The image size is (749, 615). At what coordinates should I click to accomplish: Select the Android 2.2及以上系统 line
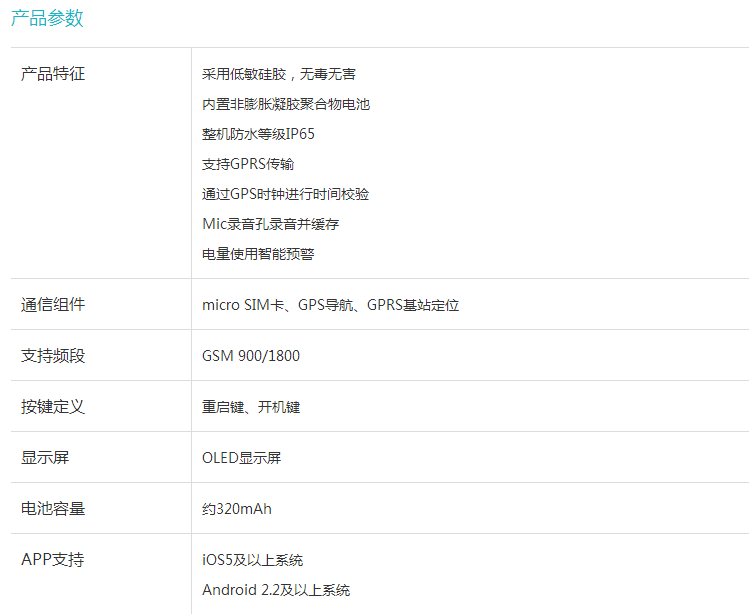[x=276, y=590]
